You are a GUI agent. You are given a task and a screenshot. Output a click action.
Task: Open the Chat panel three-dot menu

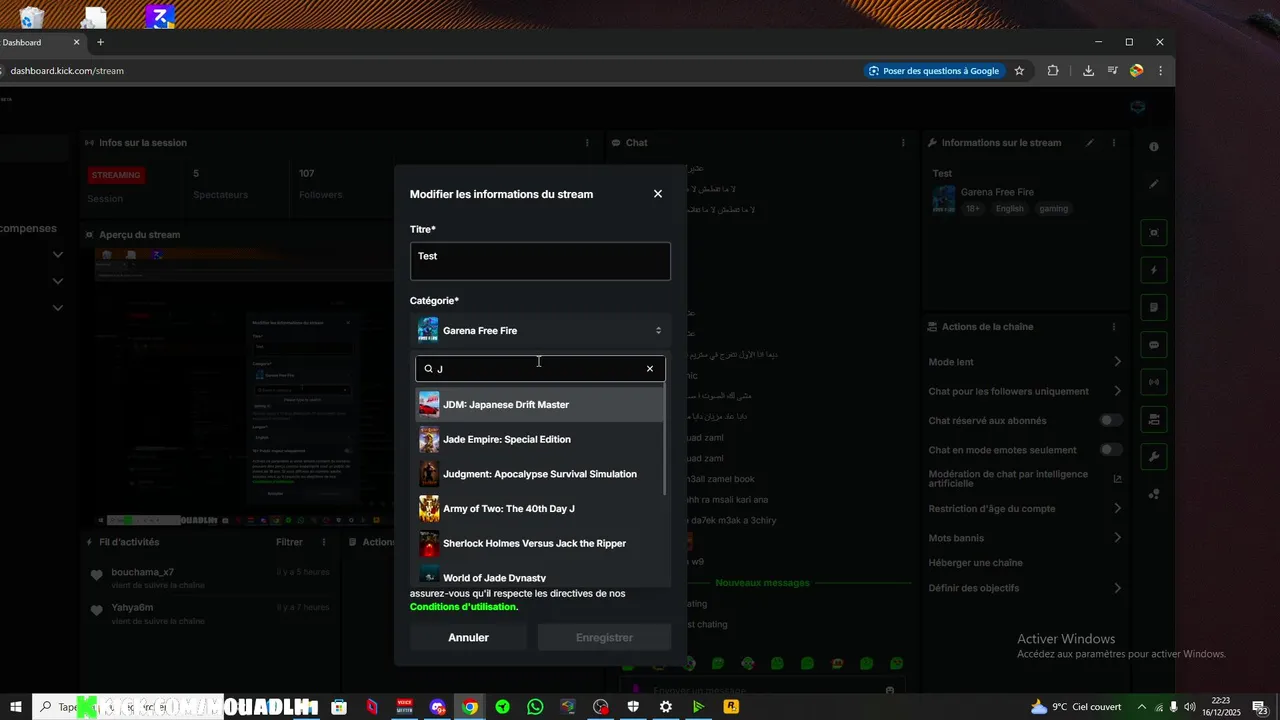point(903,143)
